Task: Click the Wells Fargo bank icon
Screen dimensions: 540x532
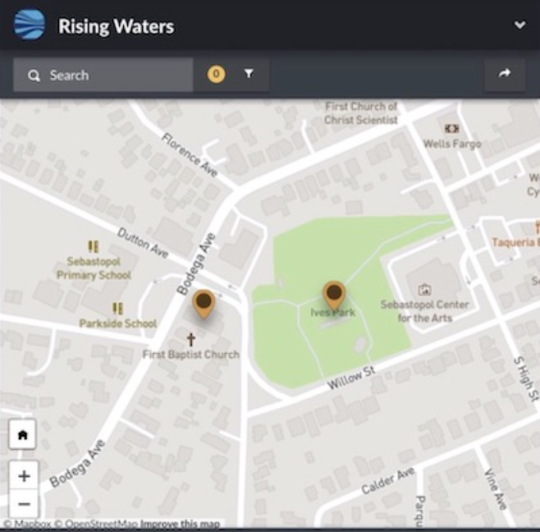Action: pos(452,129)
